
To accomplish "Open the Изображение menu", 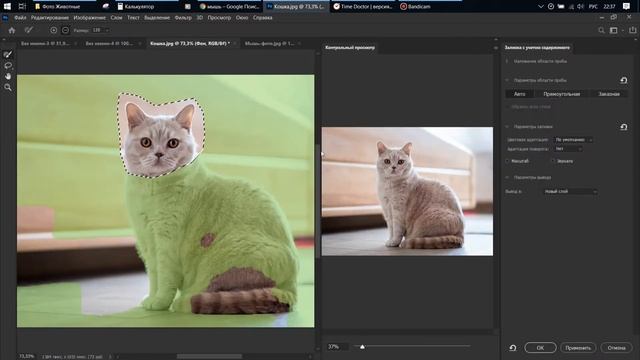I will 89,18.
